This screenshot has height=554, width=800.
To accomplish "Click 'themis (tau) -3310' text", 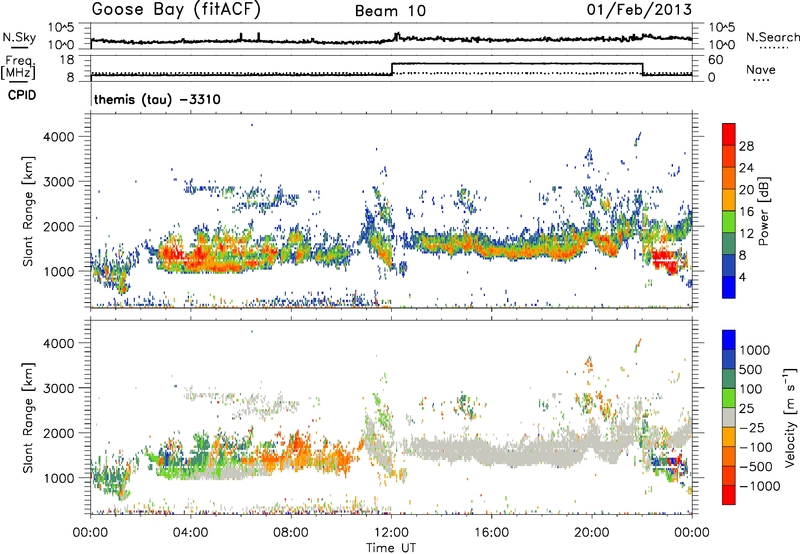I will pyautogui.click(x=157, y=99).
